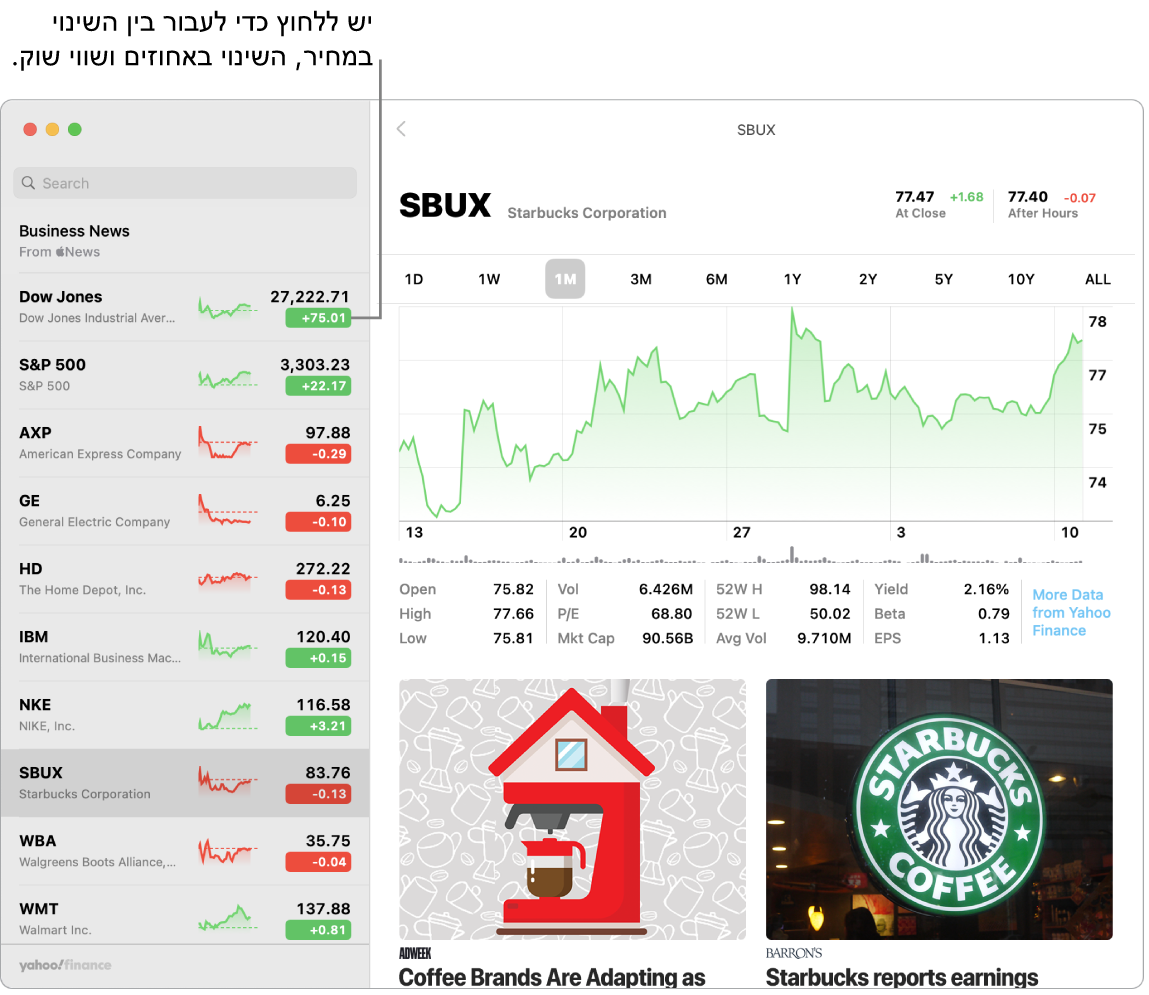Click the Mkt Cap value 90.56B
The height and width of the screenshot is (995, 1149).
pyautogui.click(x=668, y=639)
